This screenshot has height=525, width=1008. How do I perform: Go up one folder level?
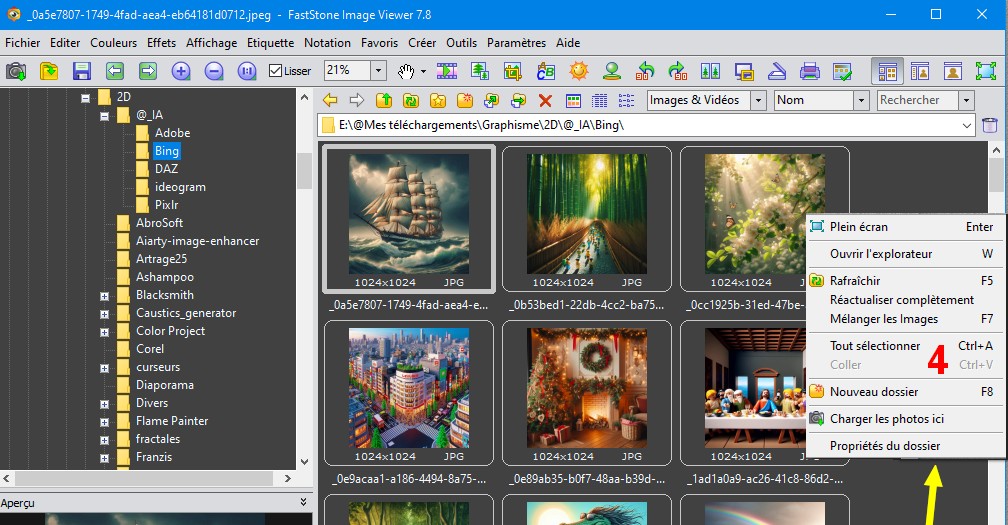point(384,100)
